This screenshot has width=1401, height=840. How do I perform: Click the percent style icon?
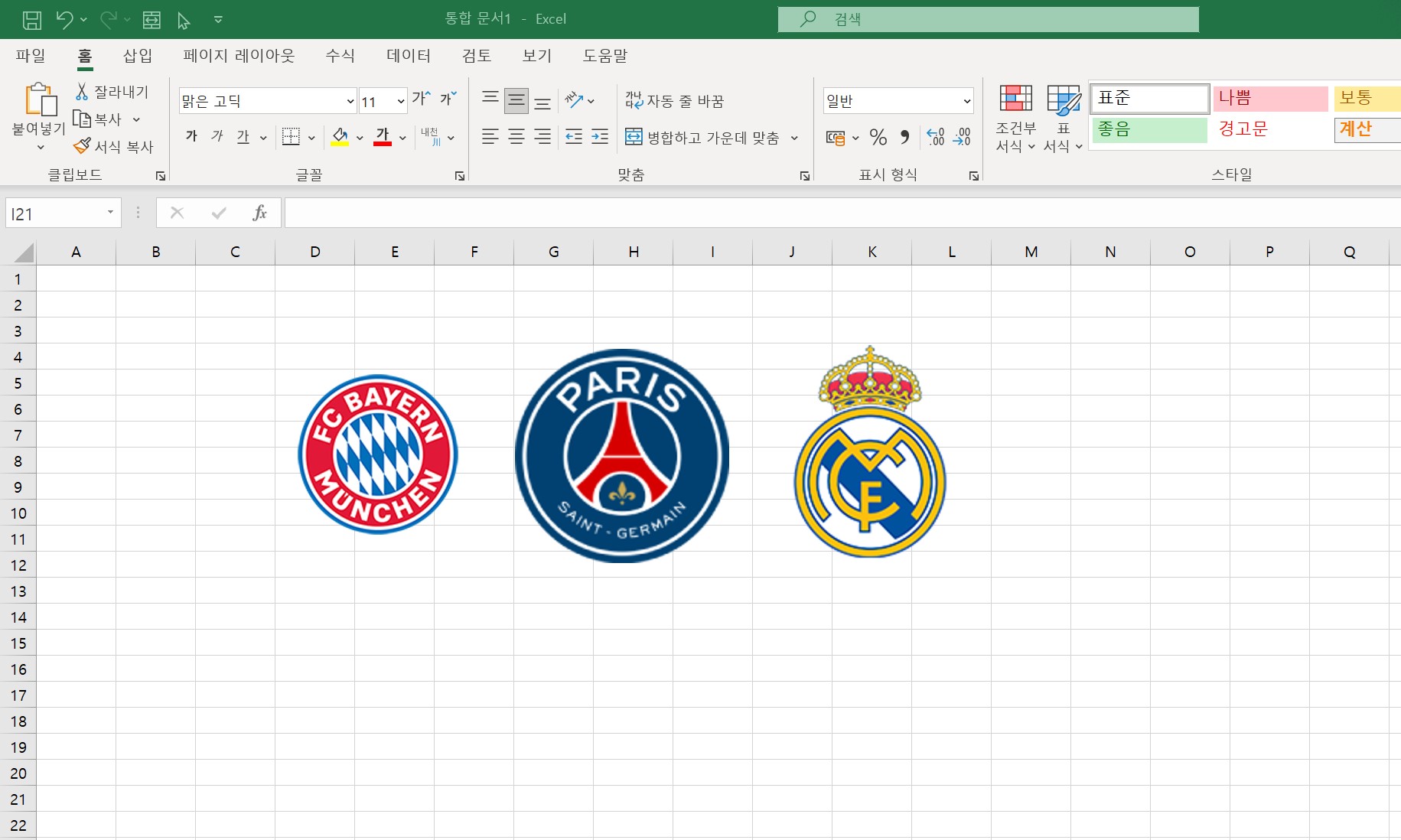[x=878, y=137]
